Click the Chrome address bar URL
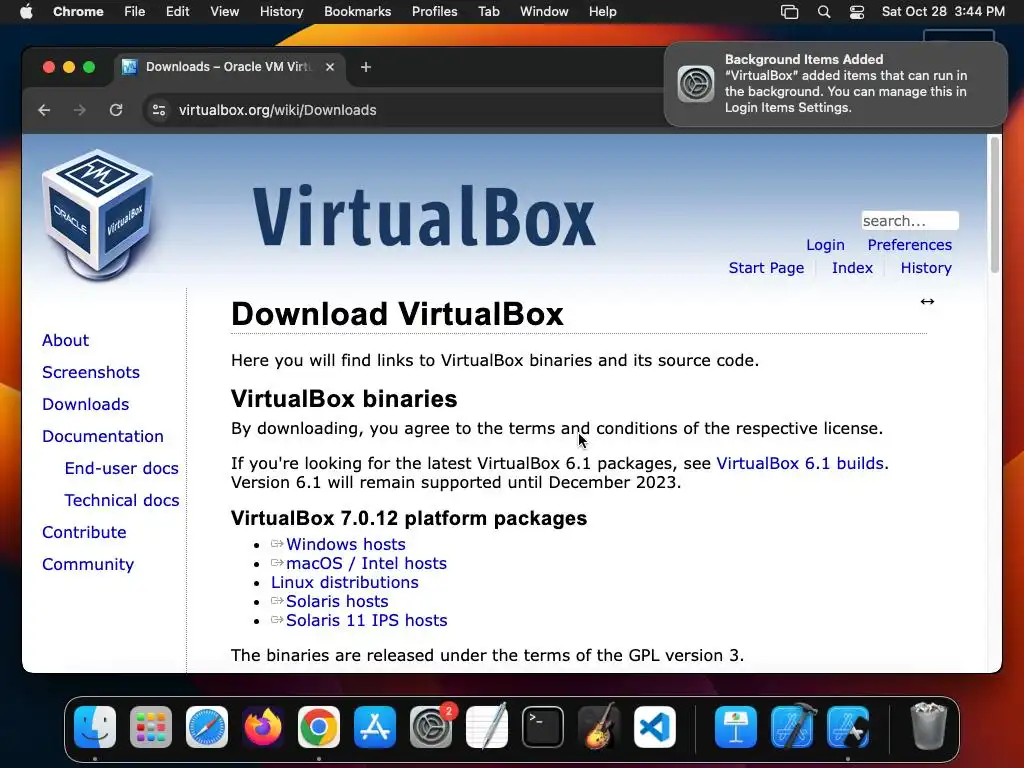This screenshot has height=768, width=1024. click(x=278, y=110)
